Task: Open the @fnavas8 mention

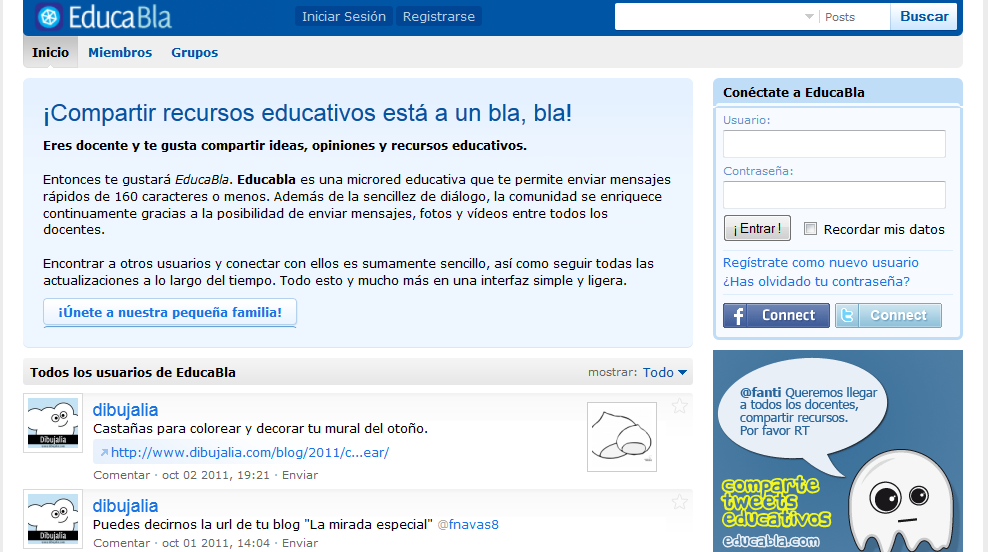Action: (468, 524)
